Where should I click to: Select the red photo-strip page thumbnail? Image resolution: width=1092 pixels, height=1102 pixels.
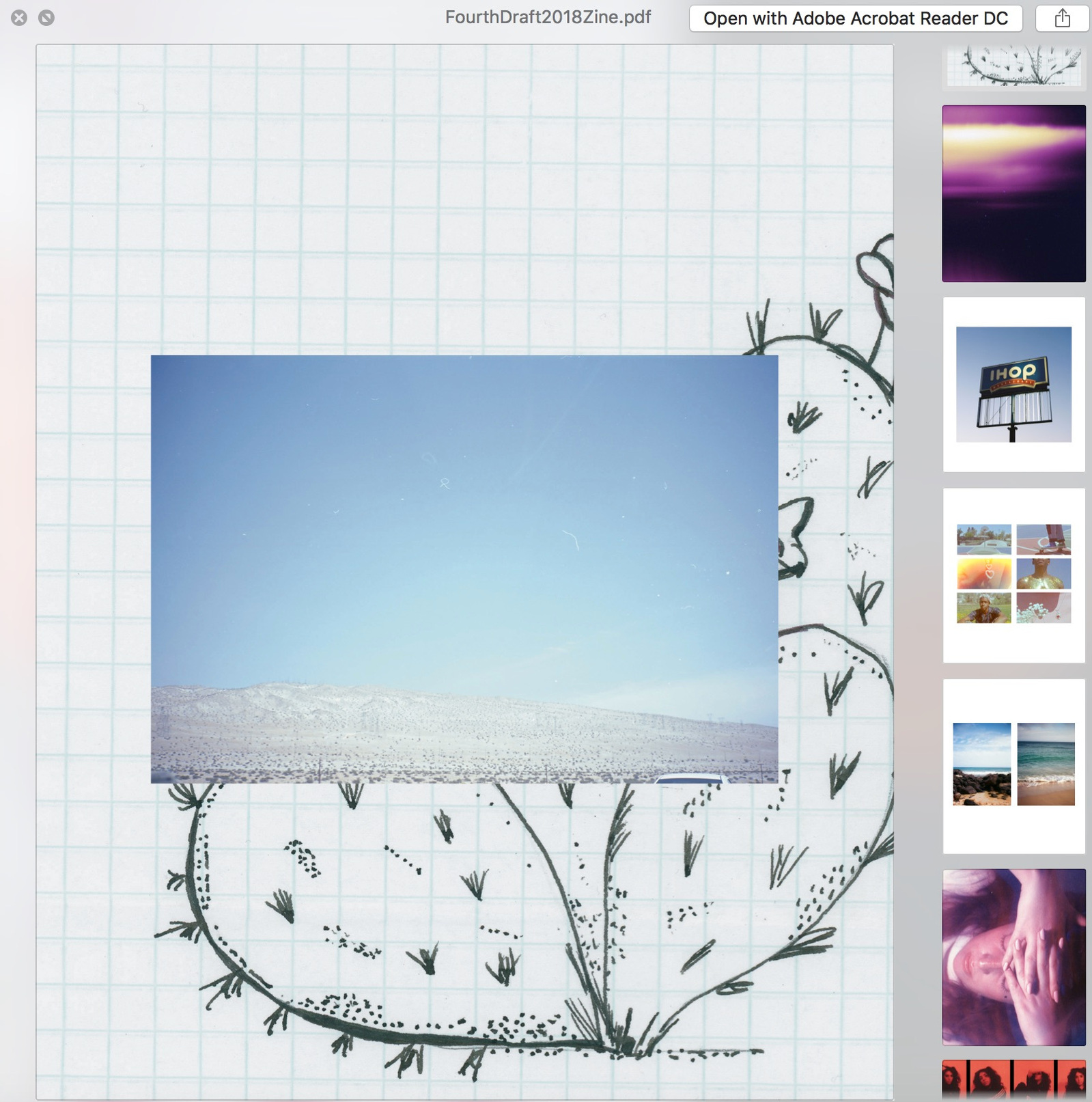(x=1013, y=1080)
